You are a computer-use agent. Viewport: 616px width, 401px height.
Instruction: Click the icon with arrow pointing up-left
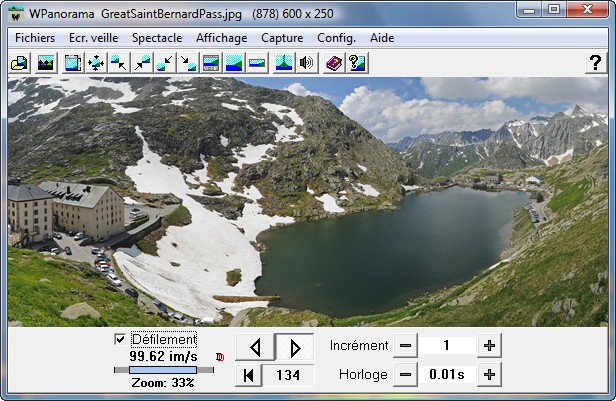click(119, 63)
